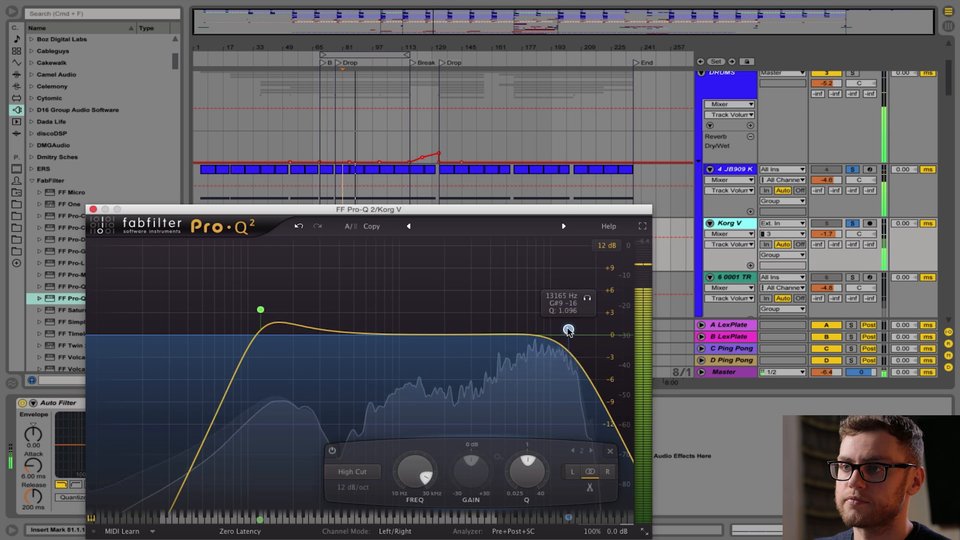Set Korg V monitoring to Off

click(800, 244)
